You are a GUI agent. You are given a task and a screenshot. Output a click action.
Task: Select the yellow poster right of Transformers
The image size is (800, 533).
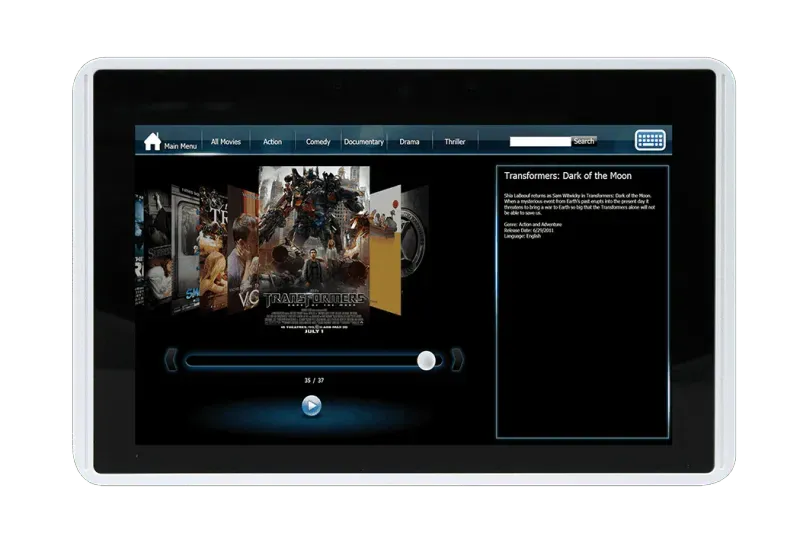click(386, 250)
